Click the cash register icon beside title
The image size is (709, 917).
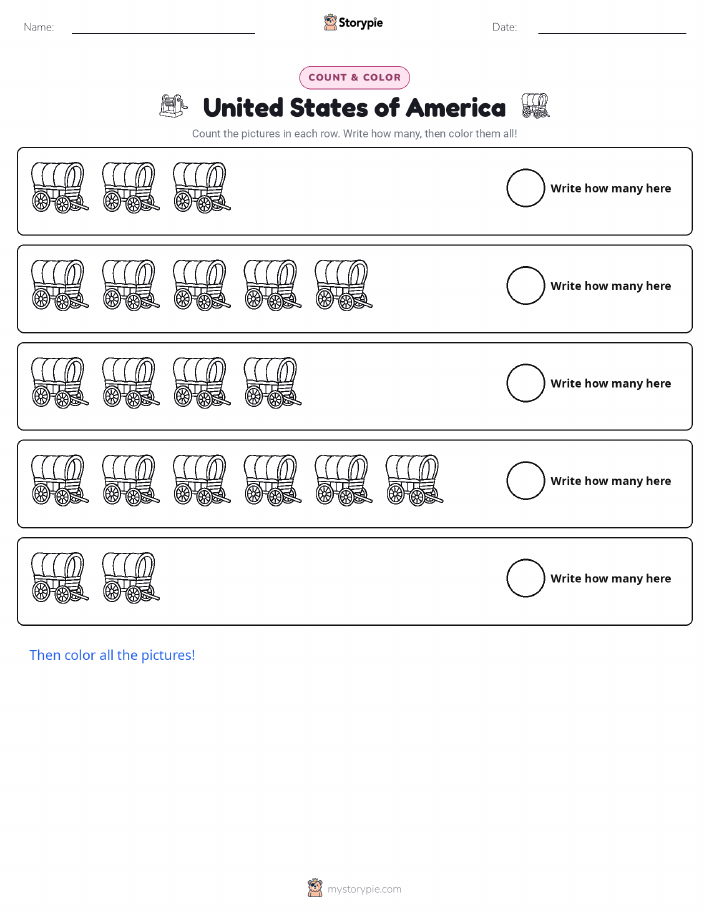click(174, 106)
